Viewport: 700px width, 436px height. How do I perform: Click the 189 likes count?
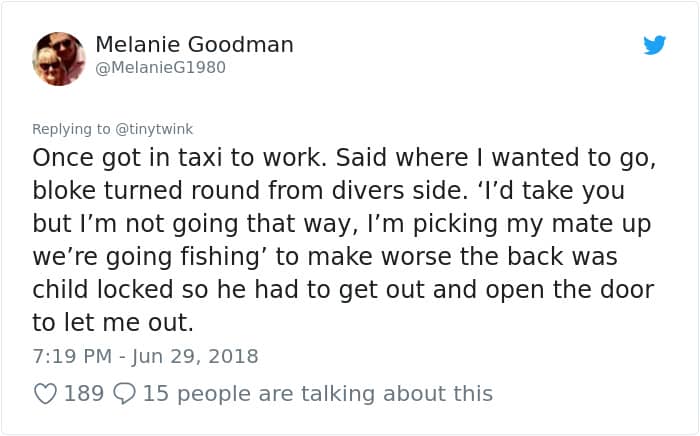pyautogui.click(x=84, y=394)
